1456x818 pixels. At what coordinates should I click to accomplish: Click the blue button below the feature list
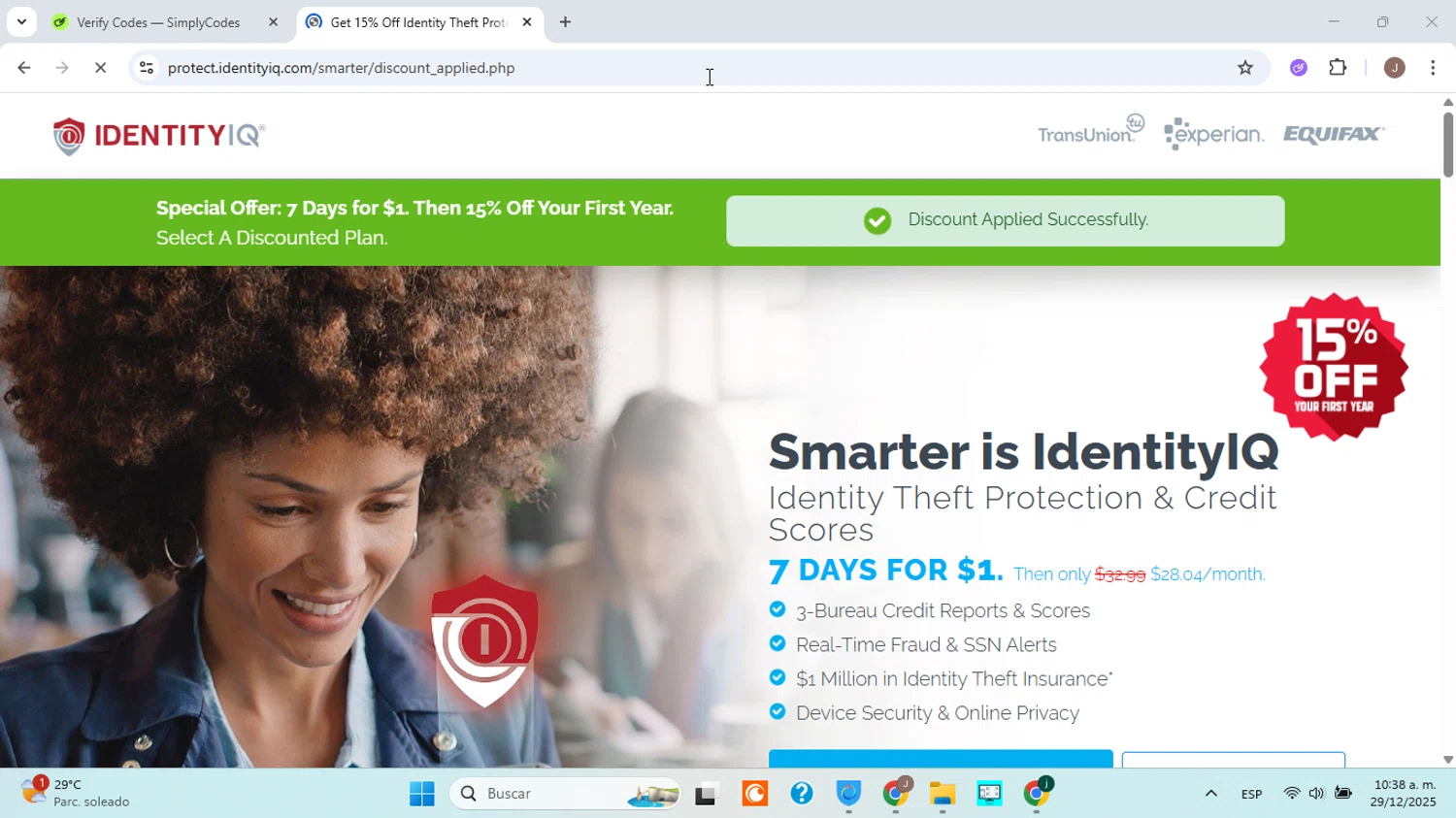click(x=941, y=759)
